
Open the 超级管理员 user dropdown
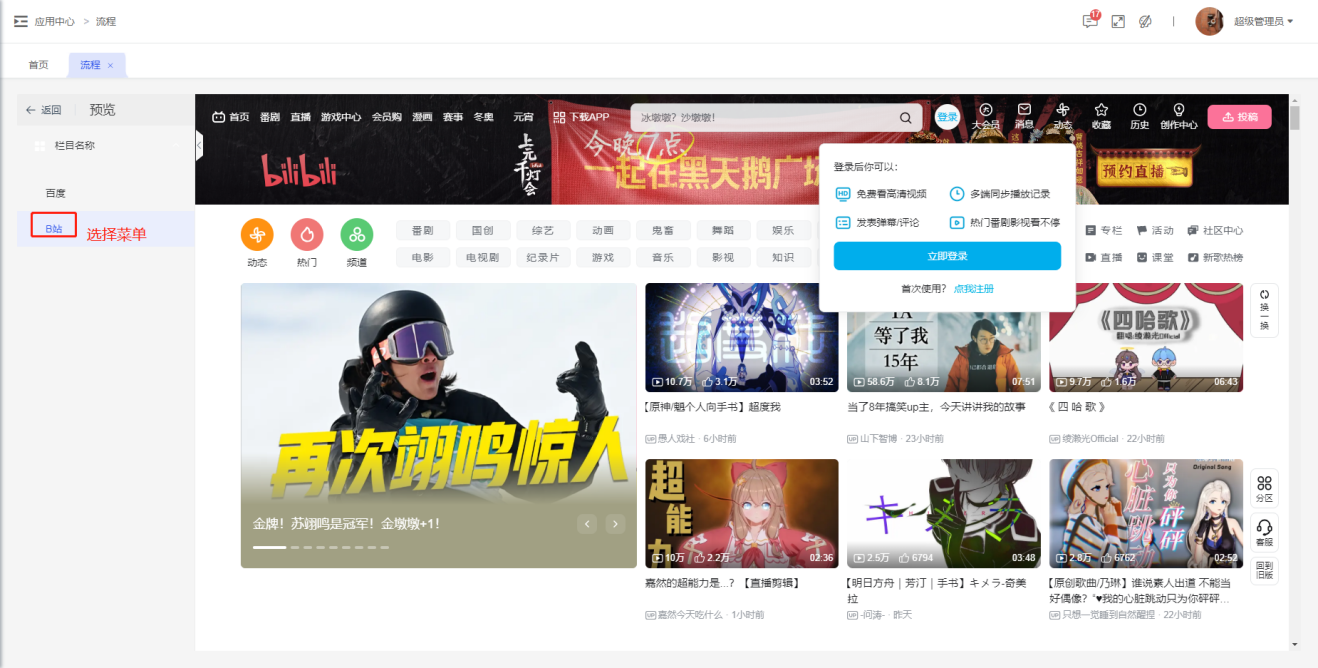coord(1263,21)
